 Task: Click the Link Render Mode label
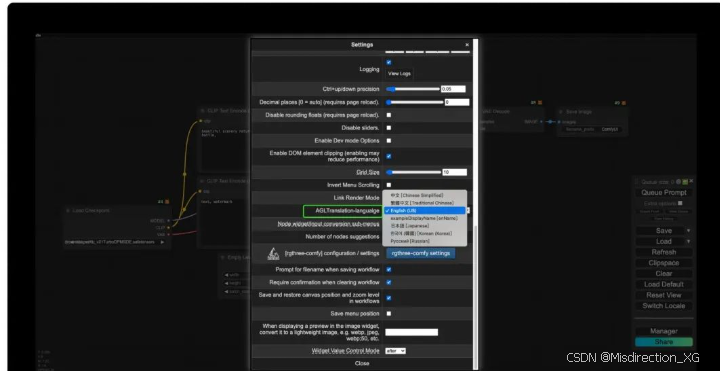pyautogui.click(x=357, y=197)
